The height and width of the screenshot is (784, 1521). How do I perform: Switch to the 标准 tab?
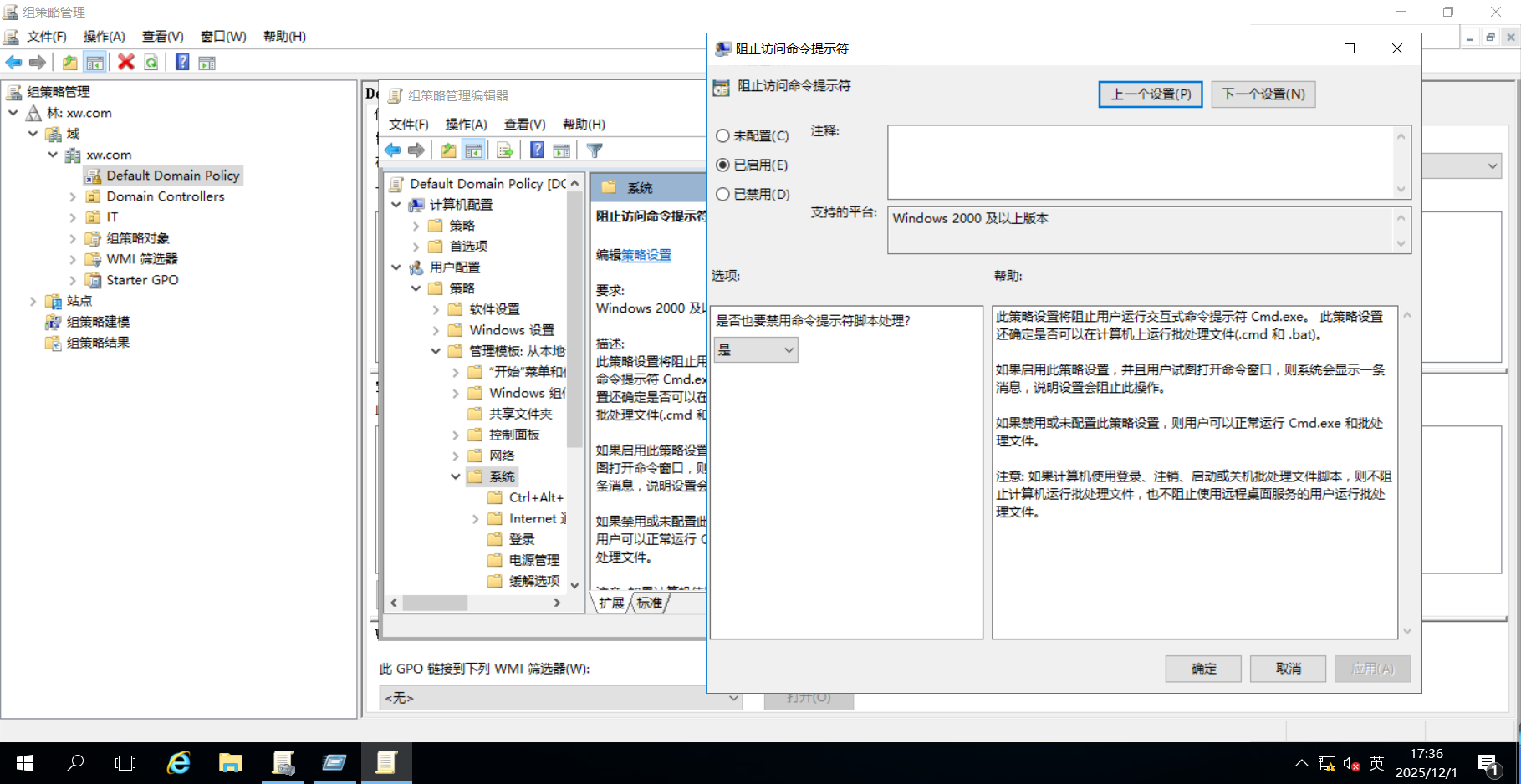649,603
